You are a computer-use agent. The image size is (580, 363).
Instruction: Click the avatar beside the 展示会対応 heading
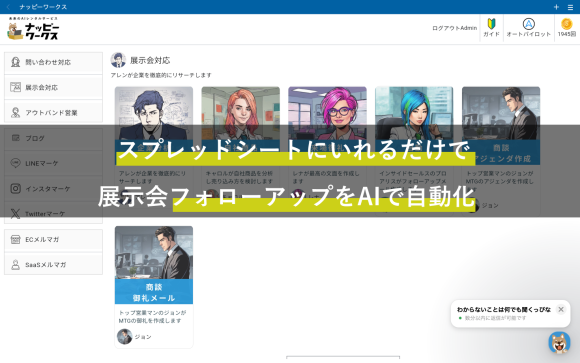point(118,60)
